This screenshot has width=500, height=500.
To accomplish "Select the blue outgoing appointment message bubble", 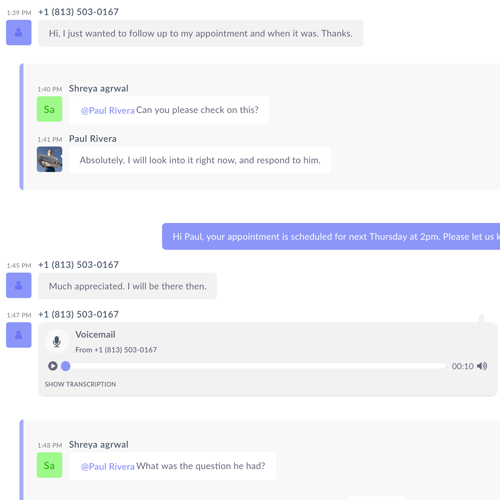I will 331,236.
